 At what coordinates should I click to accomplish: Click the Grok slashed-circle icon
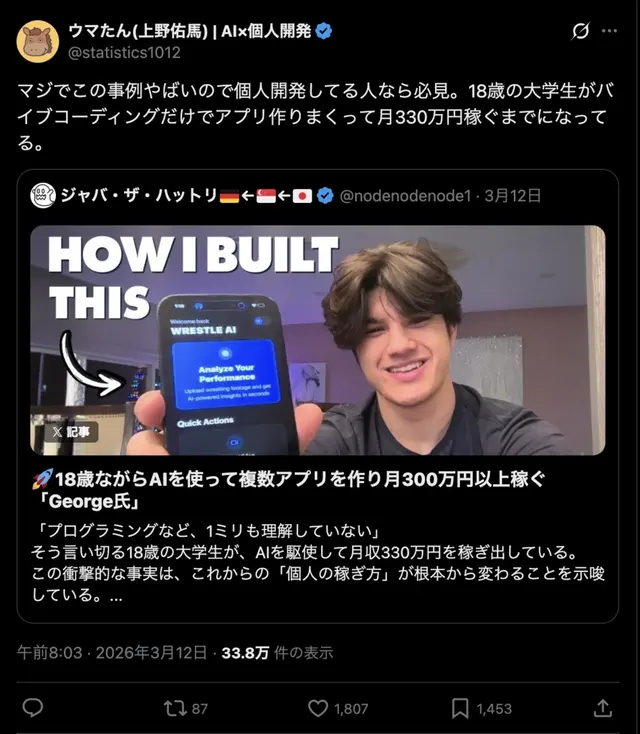tap(581, 31)
